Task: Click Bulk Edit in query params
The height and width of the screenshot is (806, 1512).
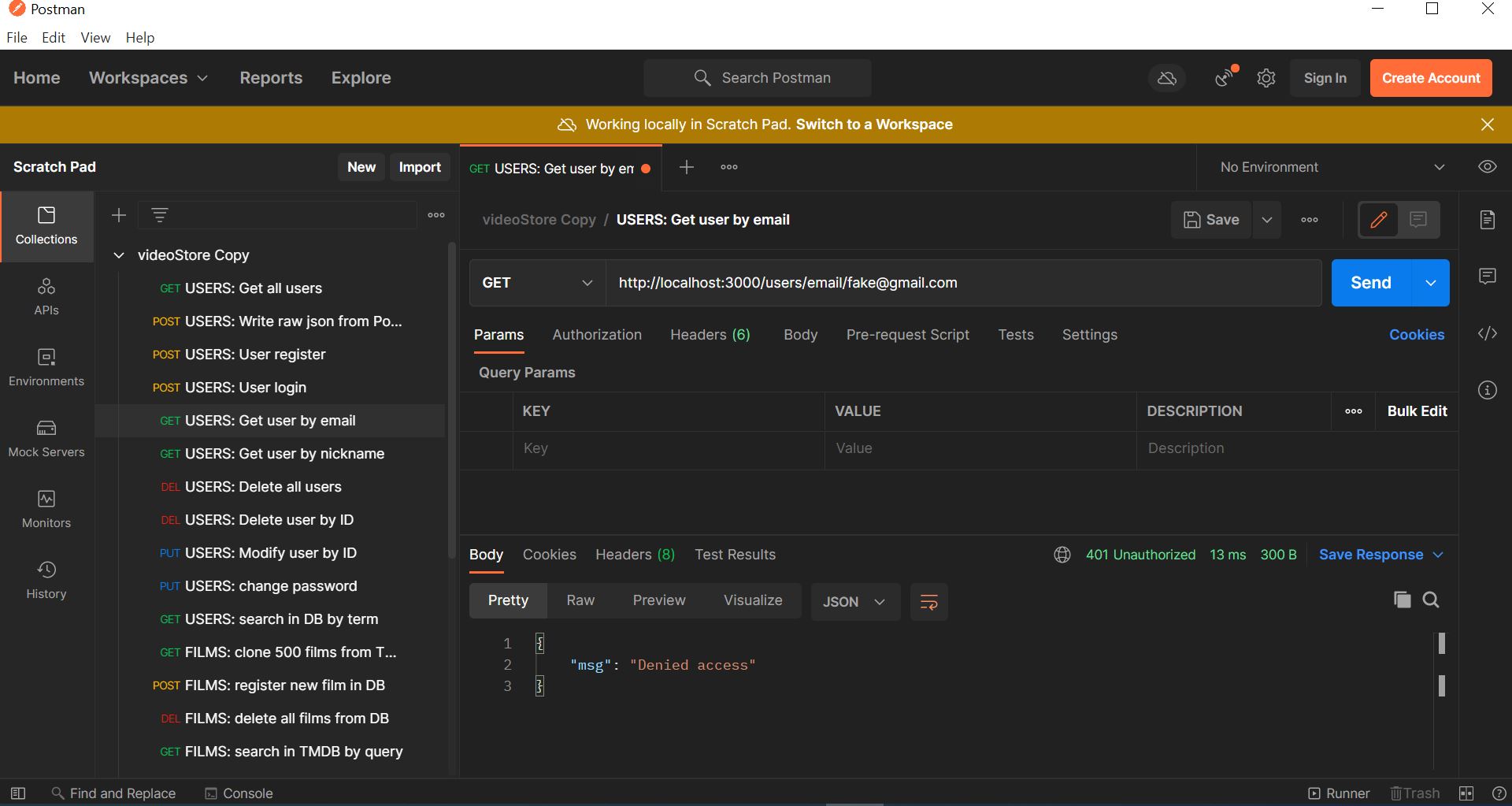Action: (x=1417, y=411)
